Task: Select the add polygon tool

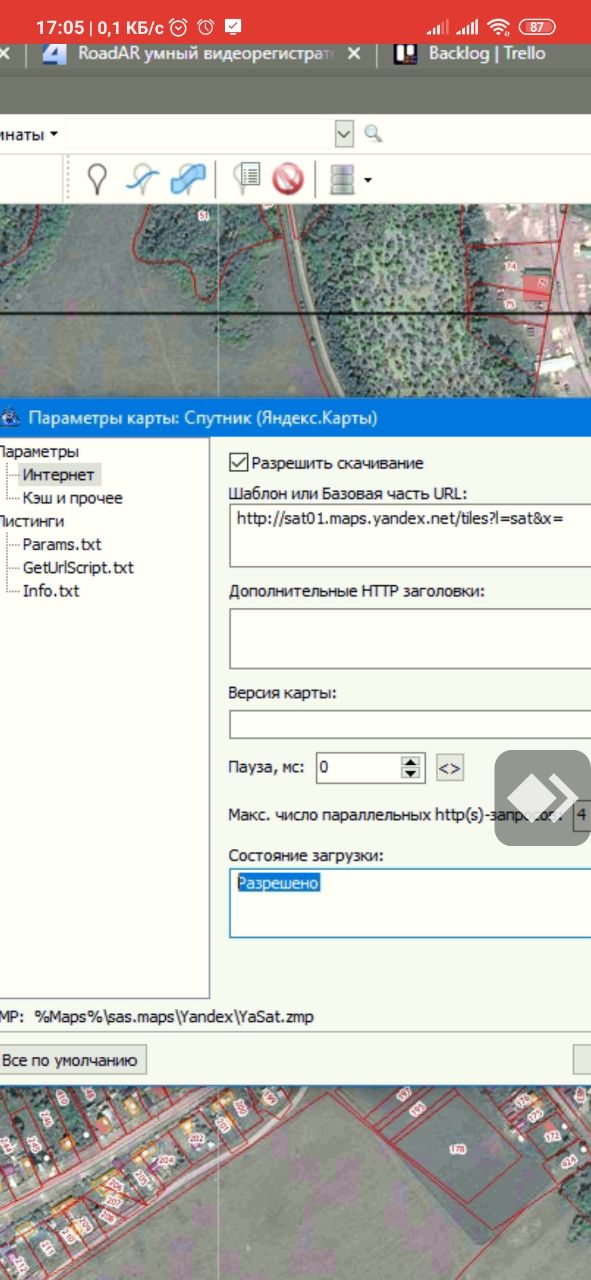Action: (187, 179)
